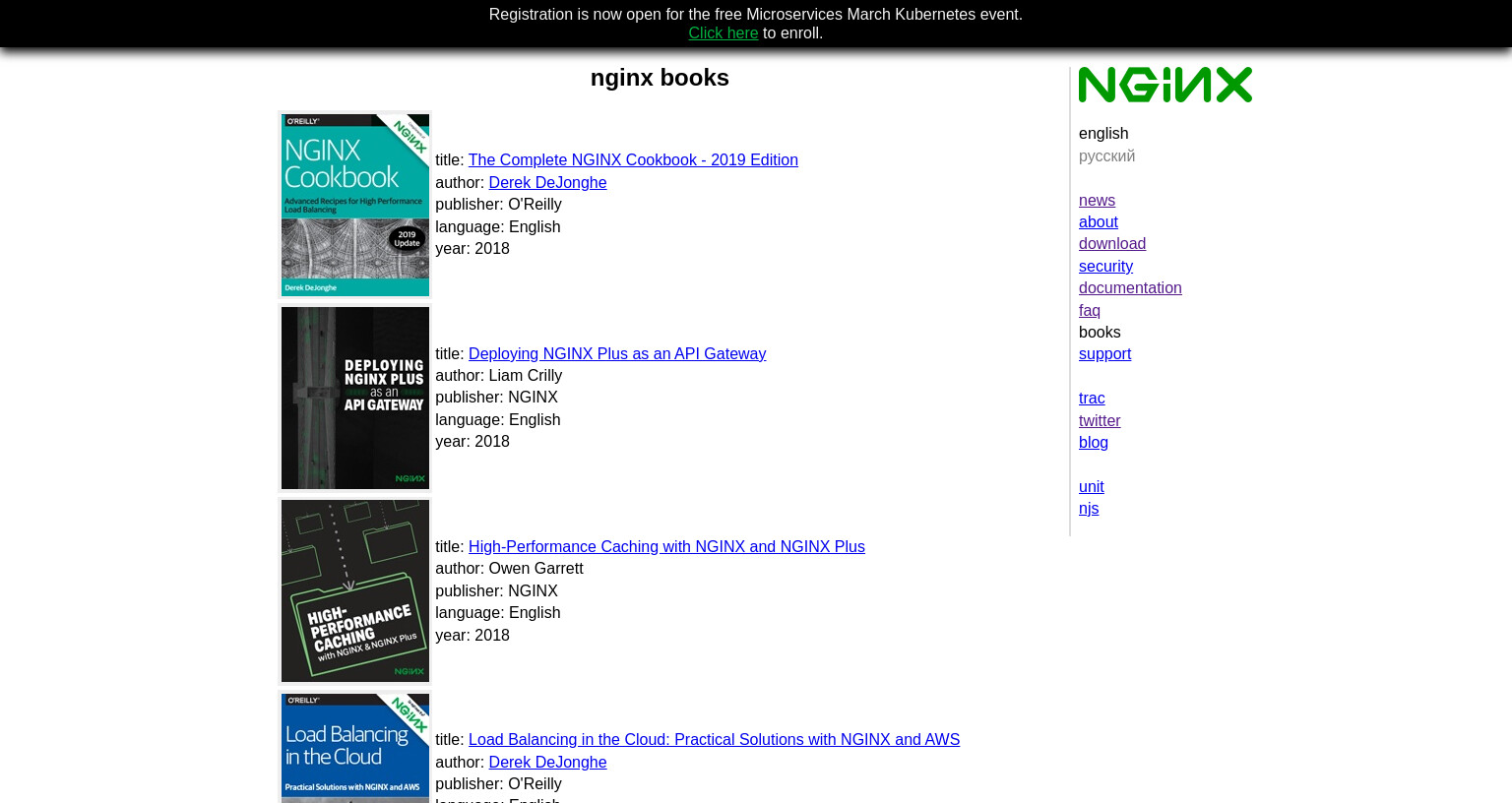Select the 'nginx books' heading

point(660,78)
